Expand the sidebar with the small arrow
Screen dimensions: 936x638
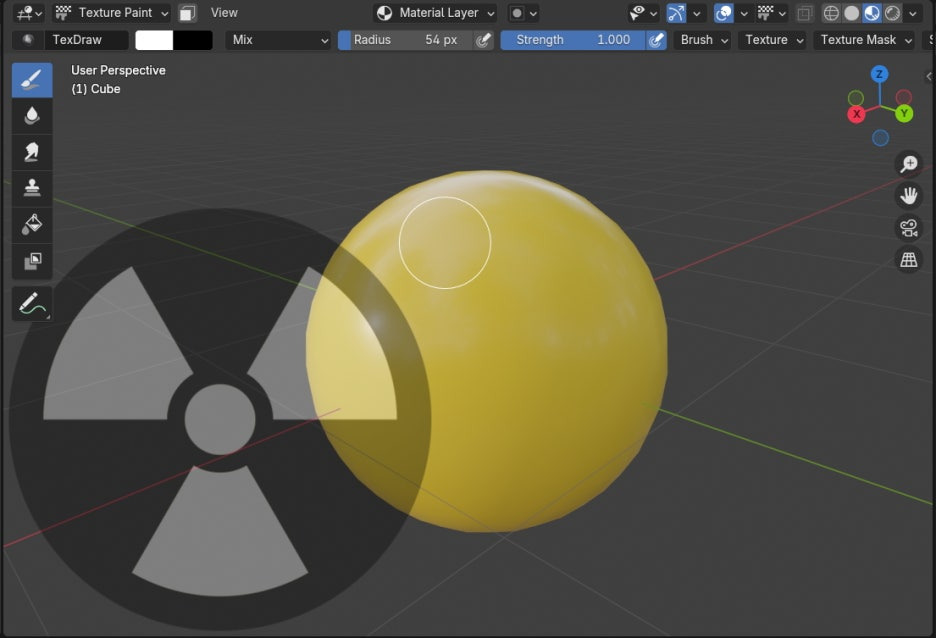[929, 76]
